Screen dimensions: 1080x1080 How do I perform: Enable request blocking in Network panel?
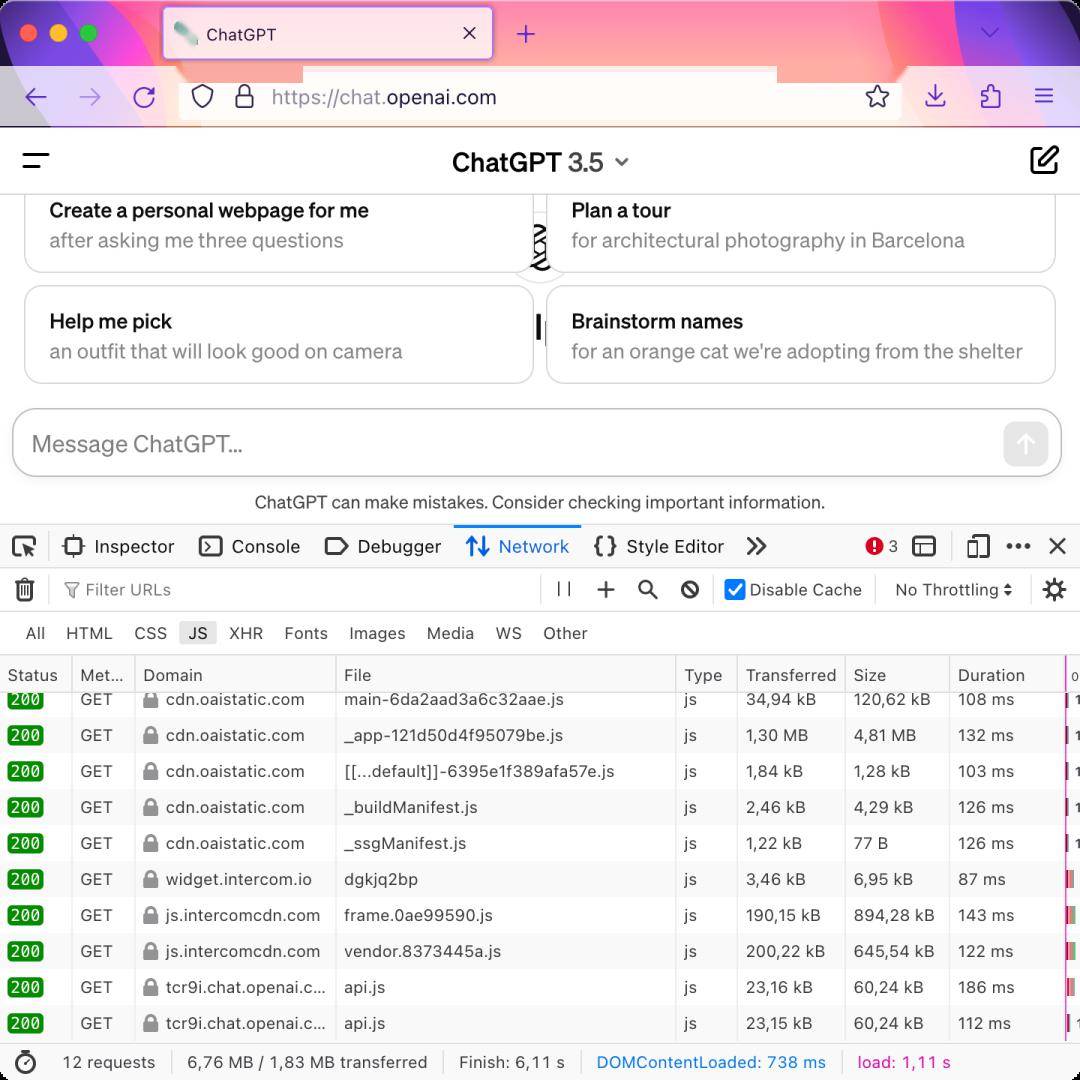(x=689, y=589)
